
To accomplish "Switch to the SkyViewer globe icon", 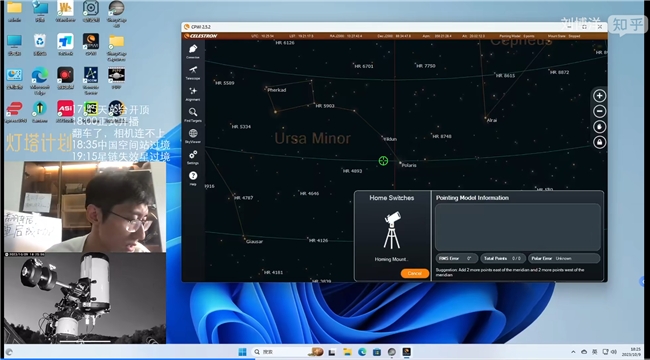I will [x=193, y=136].
